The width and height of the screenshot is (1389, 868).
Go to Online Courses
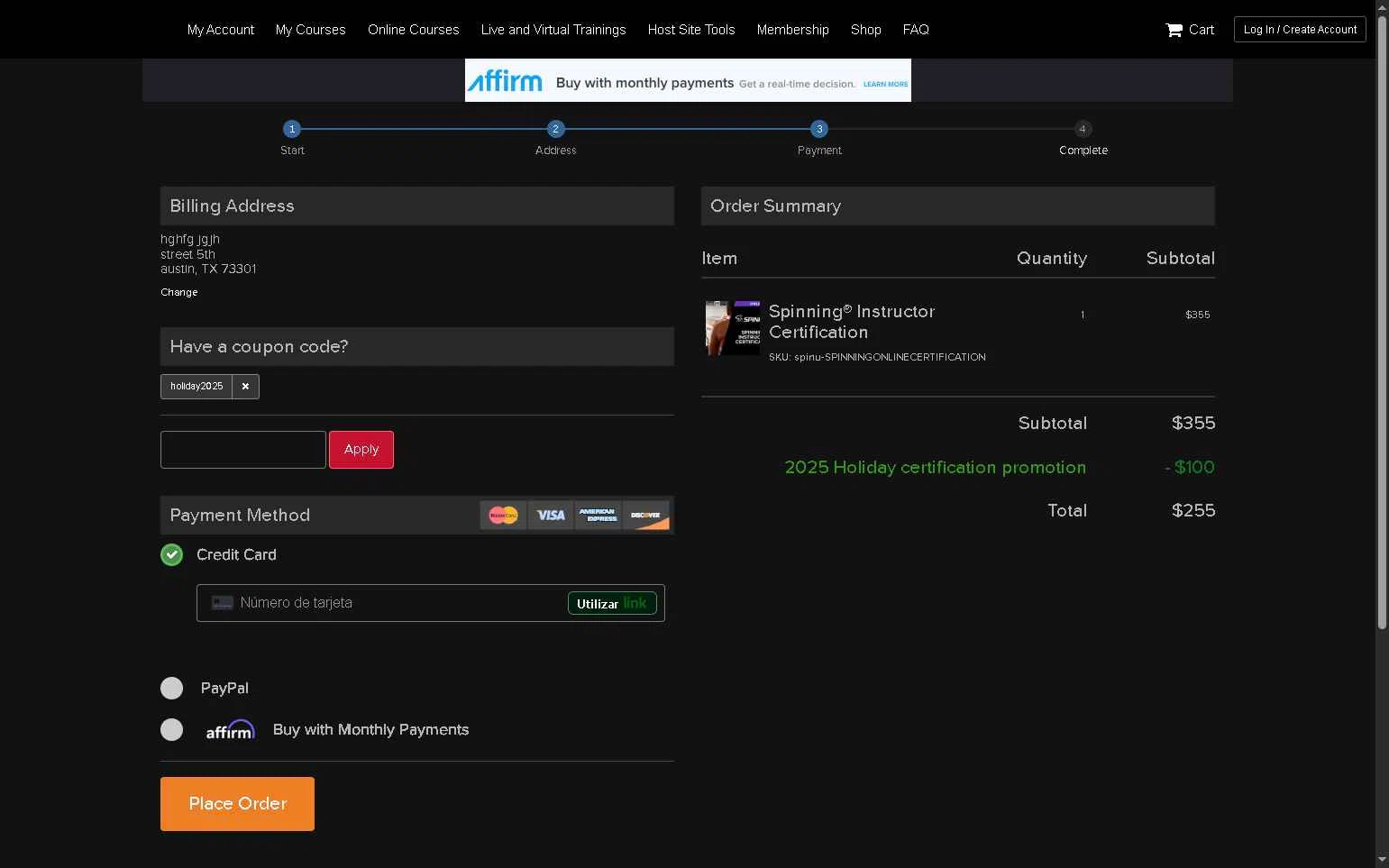(x=414, y=30)
